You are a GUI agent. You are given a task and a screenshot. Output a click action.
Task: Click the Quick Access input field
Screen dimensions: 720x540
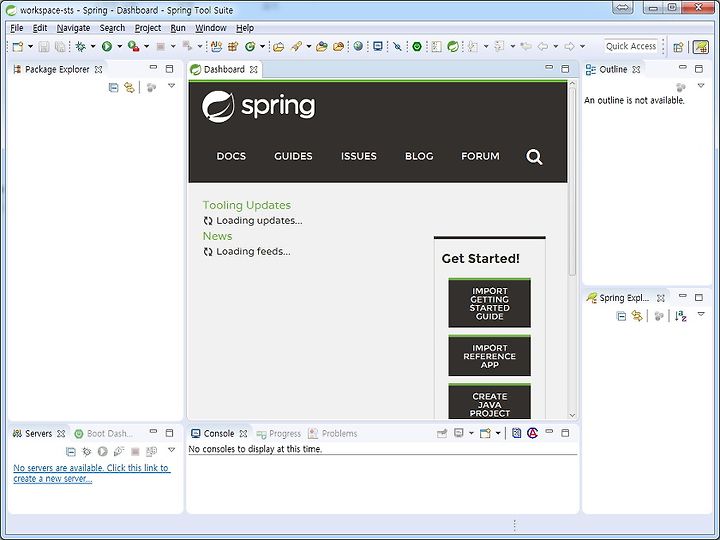click(630, 46)
